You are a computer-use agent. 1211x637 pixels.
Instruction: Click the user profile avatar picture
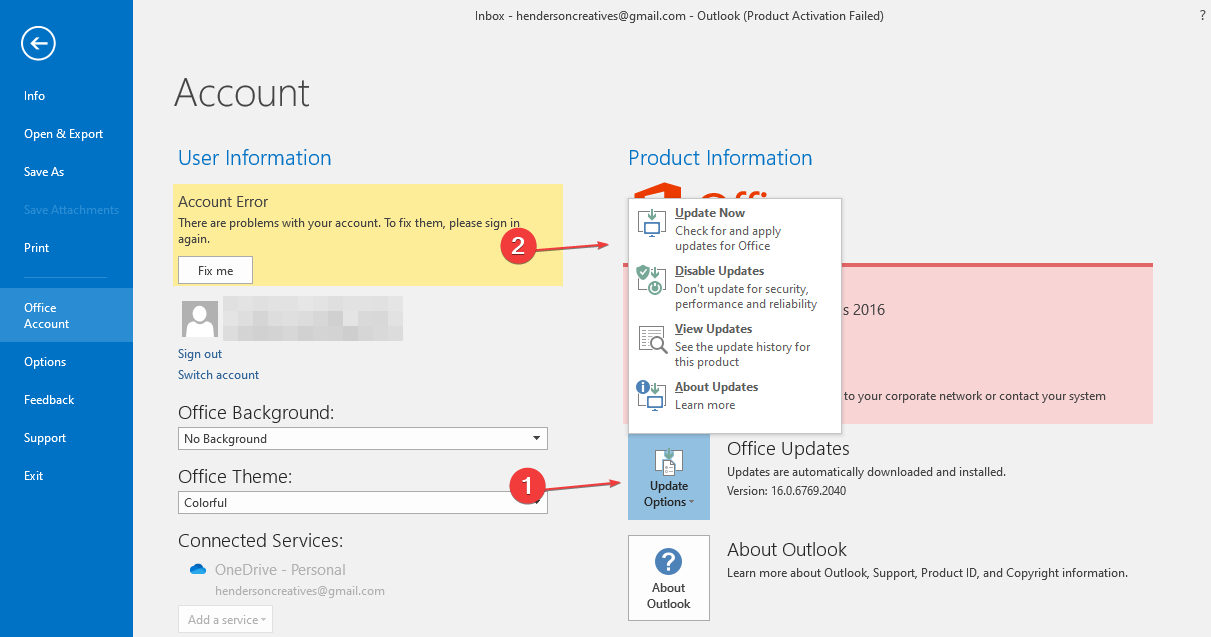(200, 319)
